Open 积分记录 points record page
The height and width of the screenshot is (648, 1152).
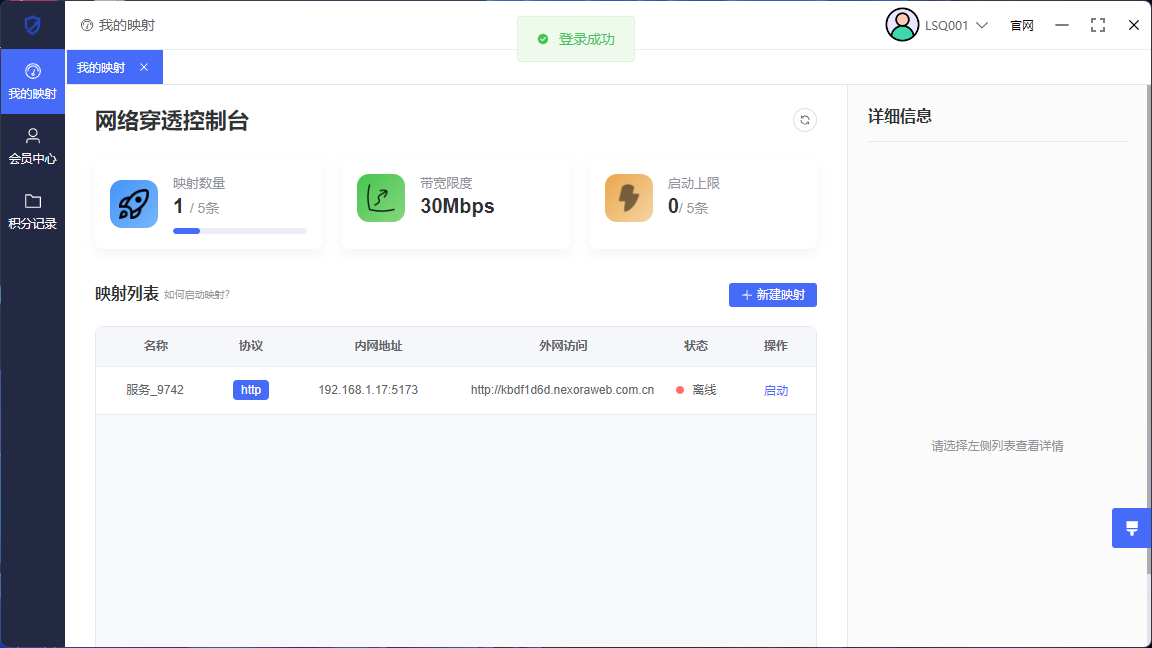32,211
